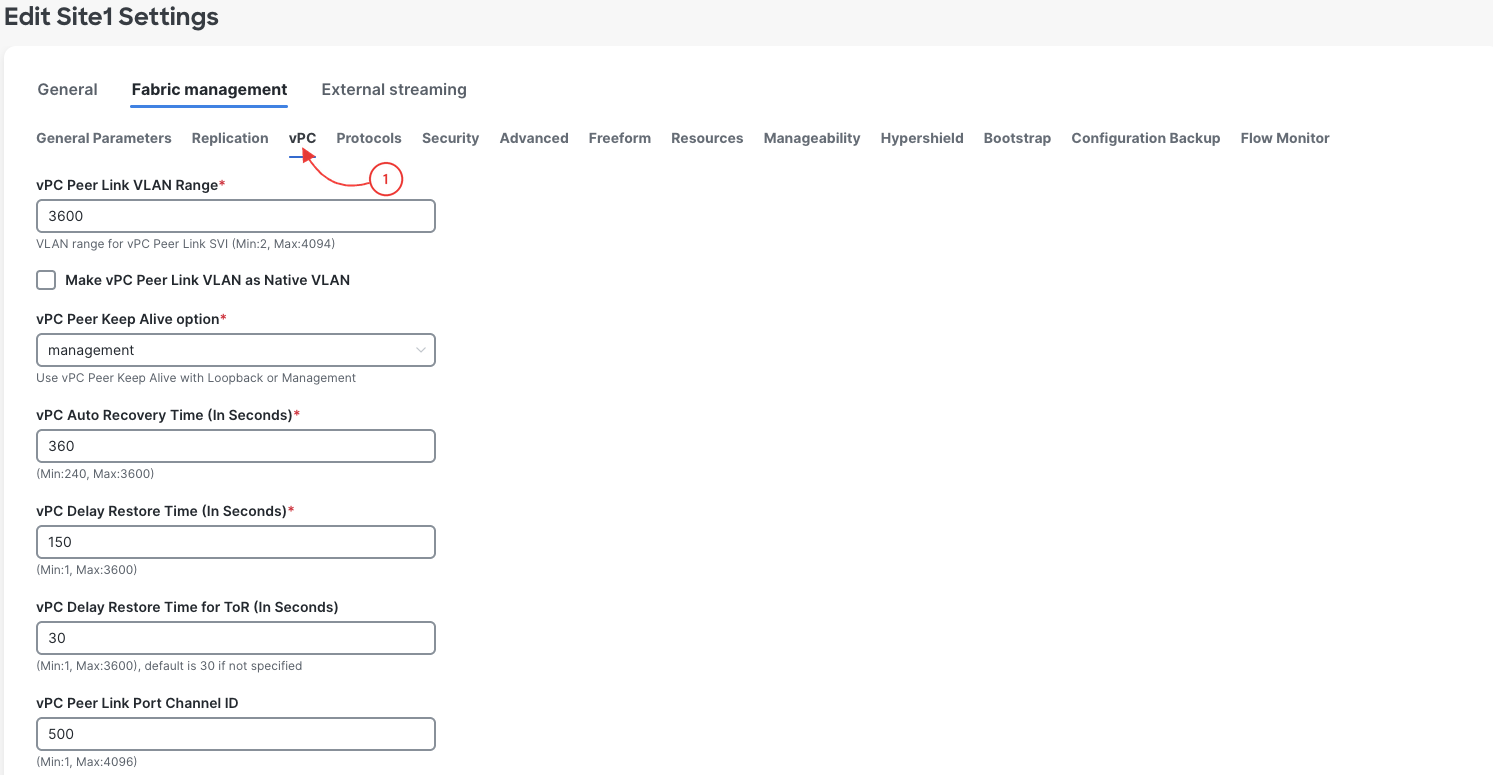Open the Freeform sub-tab
This screenshot has width=1493, height=775.
click(620, 138)
